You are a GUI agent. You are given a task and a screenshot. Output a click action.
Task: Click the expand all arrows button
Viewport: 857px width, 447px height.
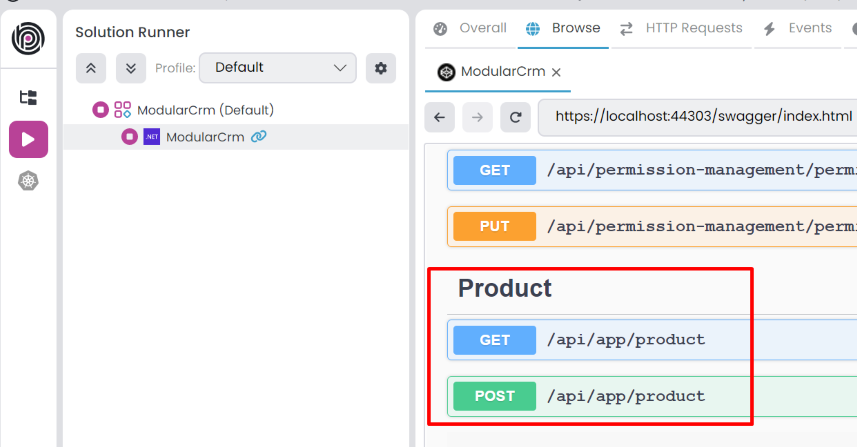coord(131,68)
